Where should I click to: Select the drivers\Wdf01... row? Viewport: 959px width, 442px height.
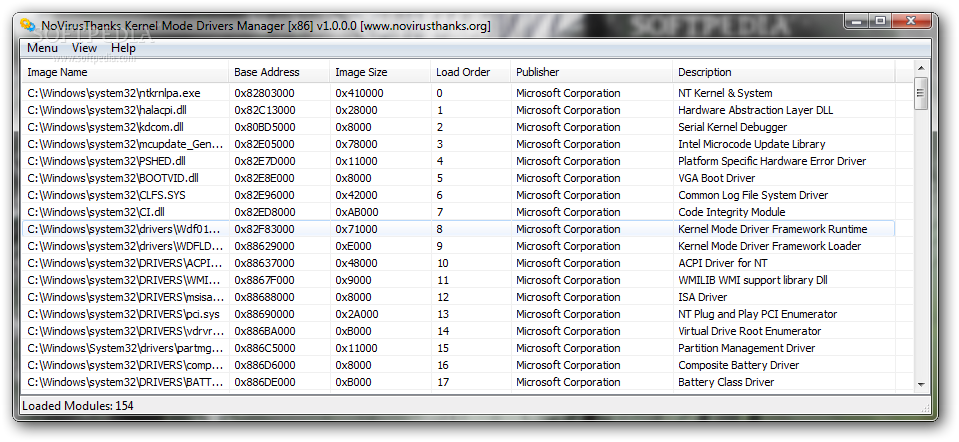[458, 229]
